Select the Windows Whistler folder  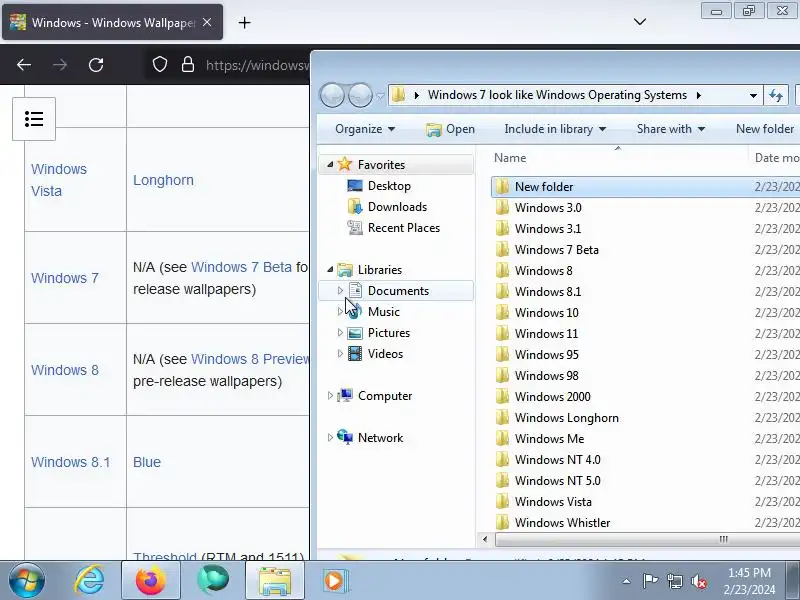coord(562,522)
